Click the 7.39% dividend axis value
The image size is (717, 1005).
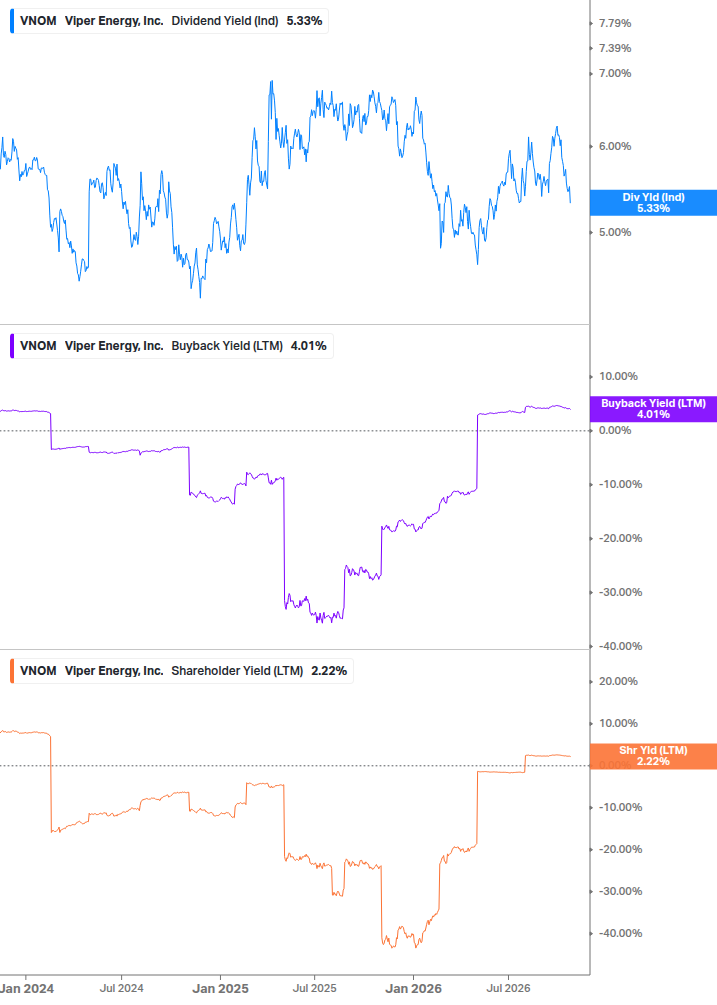[x=615, y=48]
